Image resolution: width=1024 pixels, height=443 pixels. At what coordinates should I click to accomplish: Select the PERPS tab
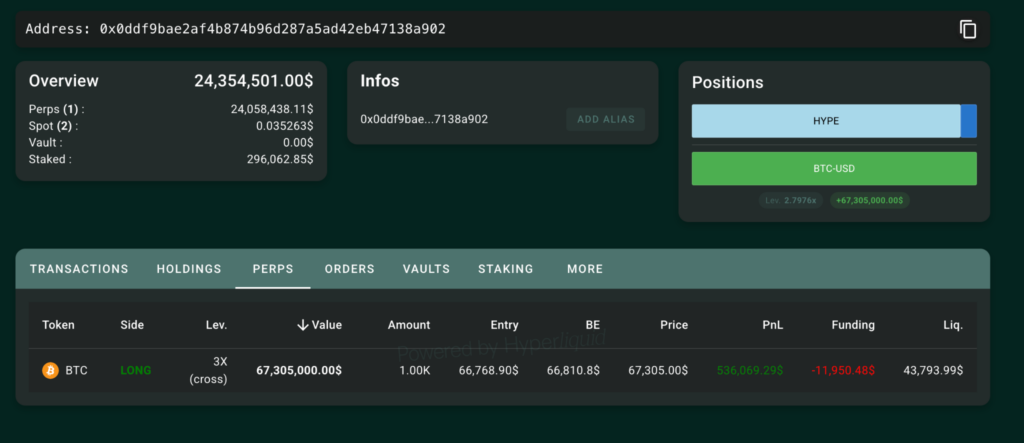[273, 269]
